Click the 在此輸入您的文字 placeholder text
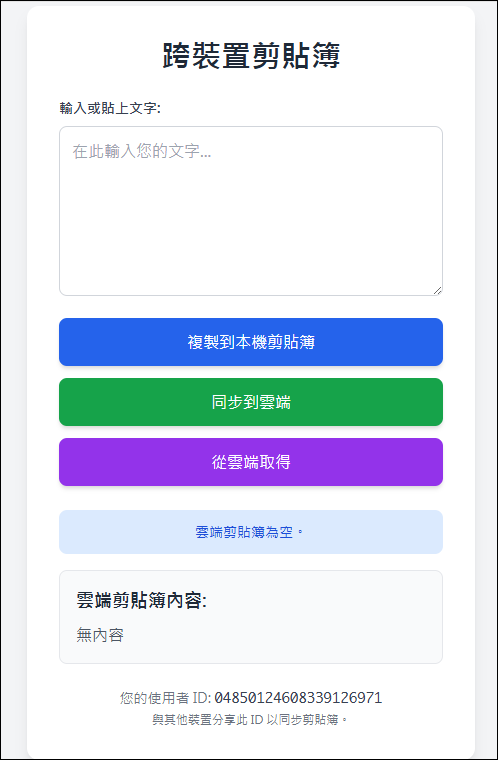 142,151
